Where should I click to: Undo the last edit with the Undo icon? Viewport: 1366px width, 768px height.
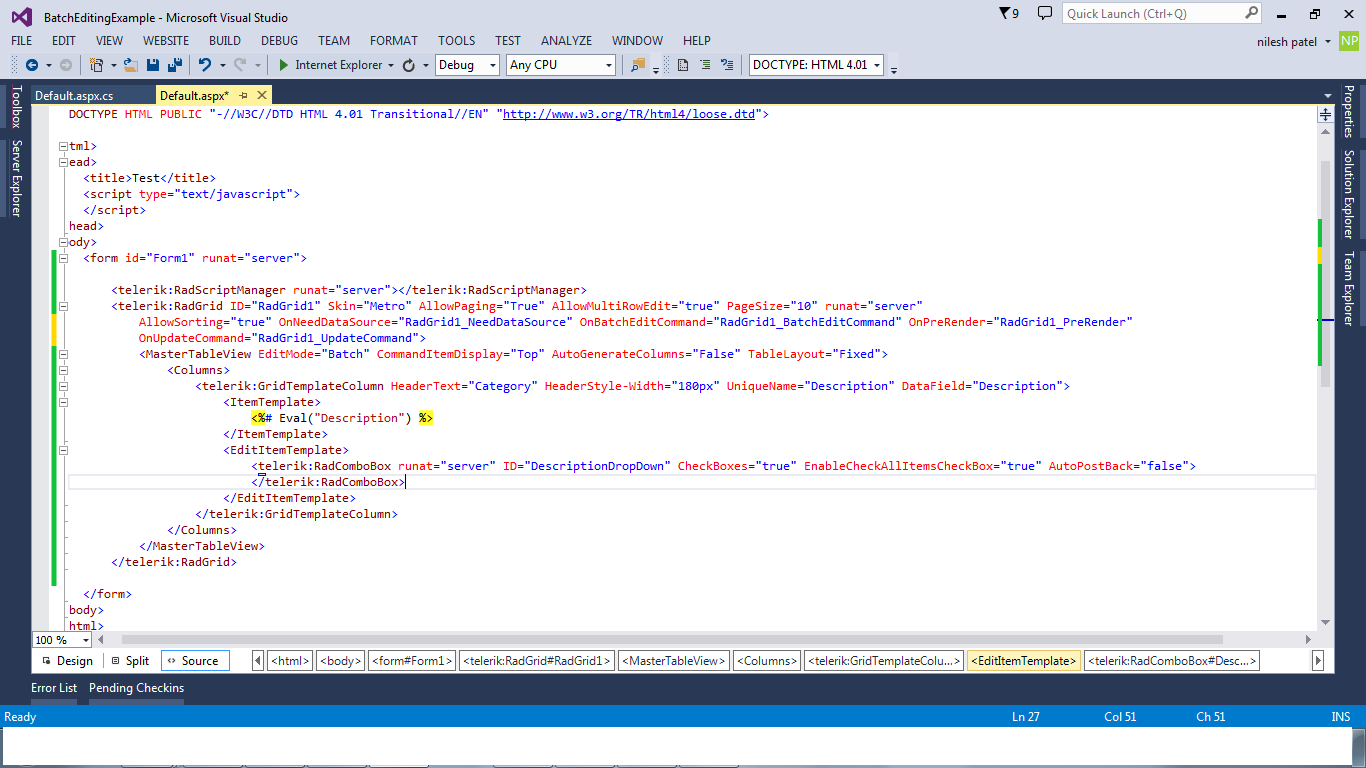[x=204, y=65]
